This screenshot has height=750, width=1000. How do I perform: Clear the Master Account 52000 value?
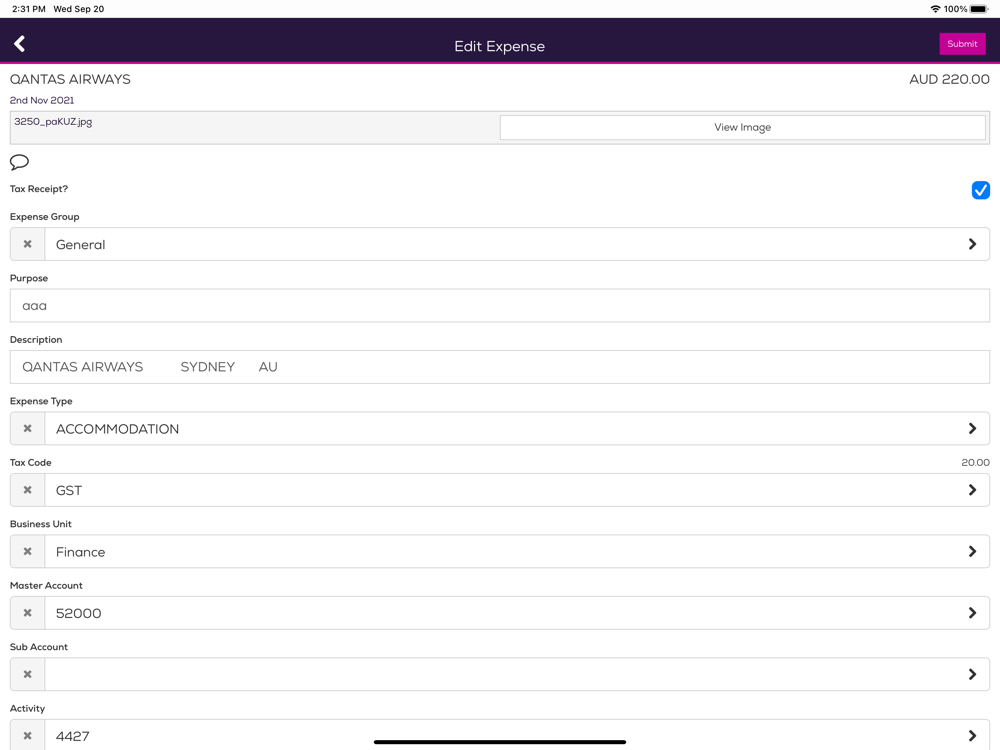pyautogui.click(x=27, y=613)
